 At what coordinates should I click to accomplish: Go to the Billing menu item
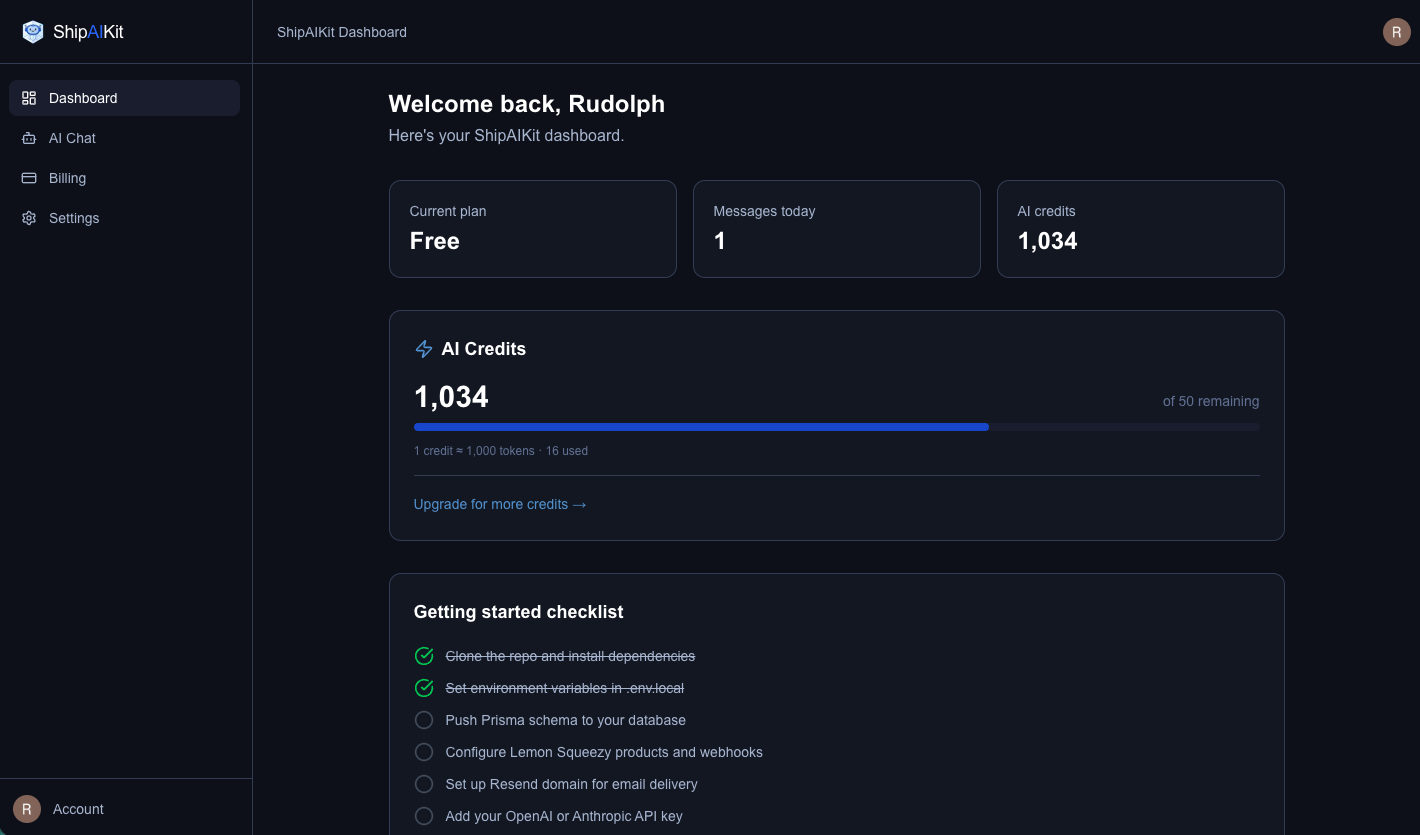coord(124,178)
